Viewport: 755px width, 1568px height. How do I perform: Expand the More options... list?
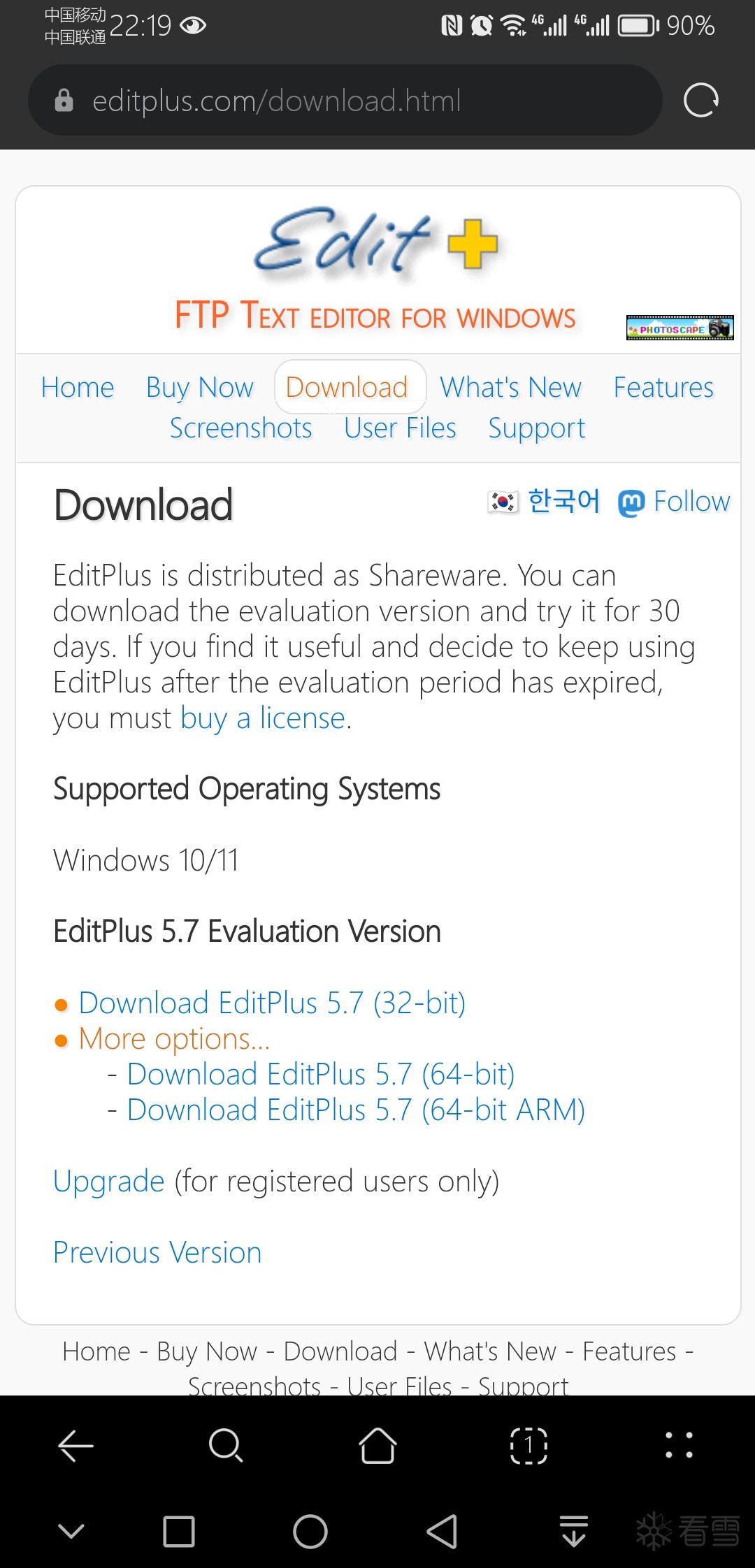pos(174,1039)
